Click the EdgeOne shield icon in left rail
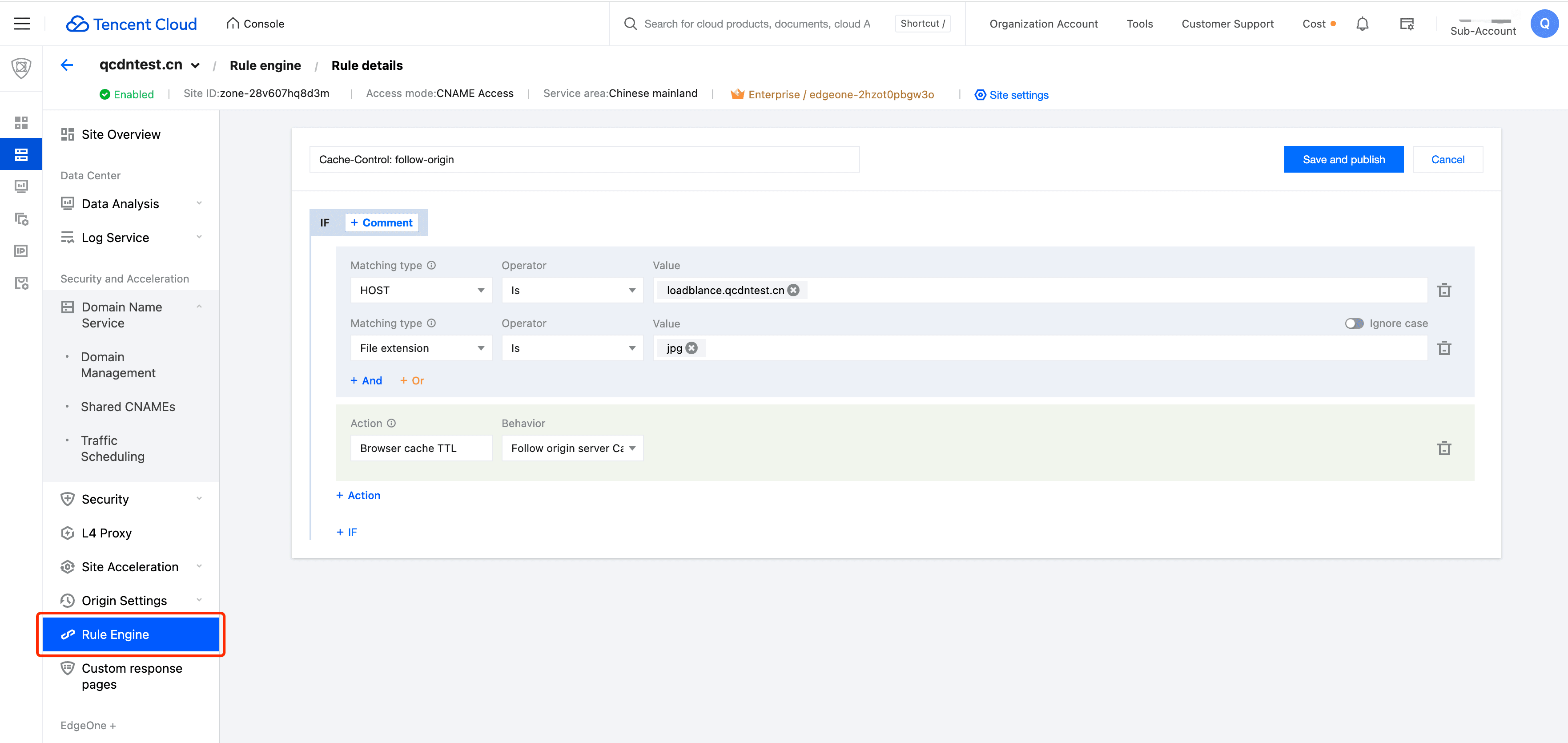The width and height of the screenshot is (1568, 743). [x=21, y=68]
